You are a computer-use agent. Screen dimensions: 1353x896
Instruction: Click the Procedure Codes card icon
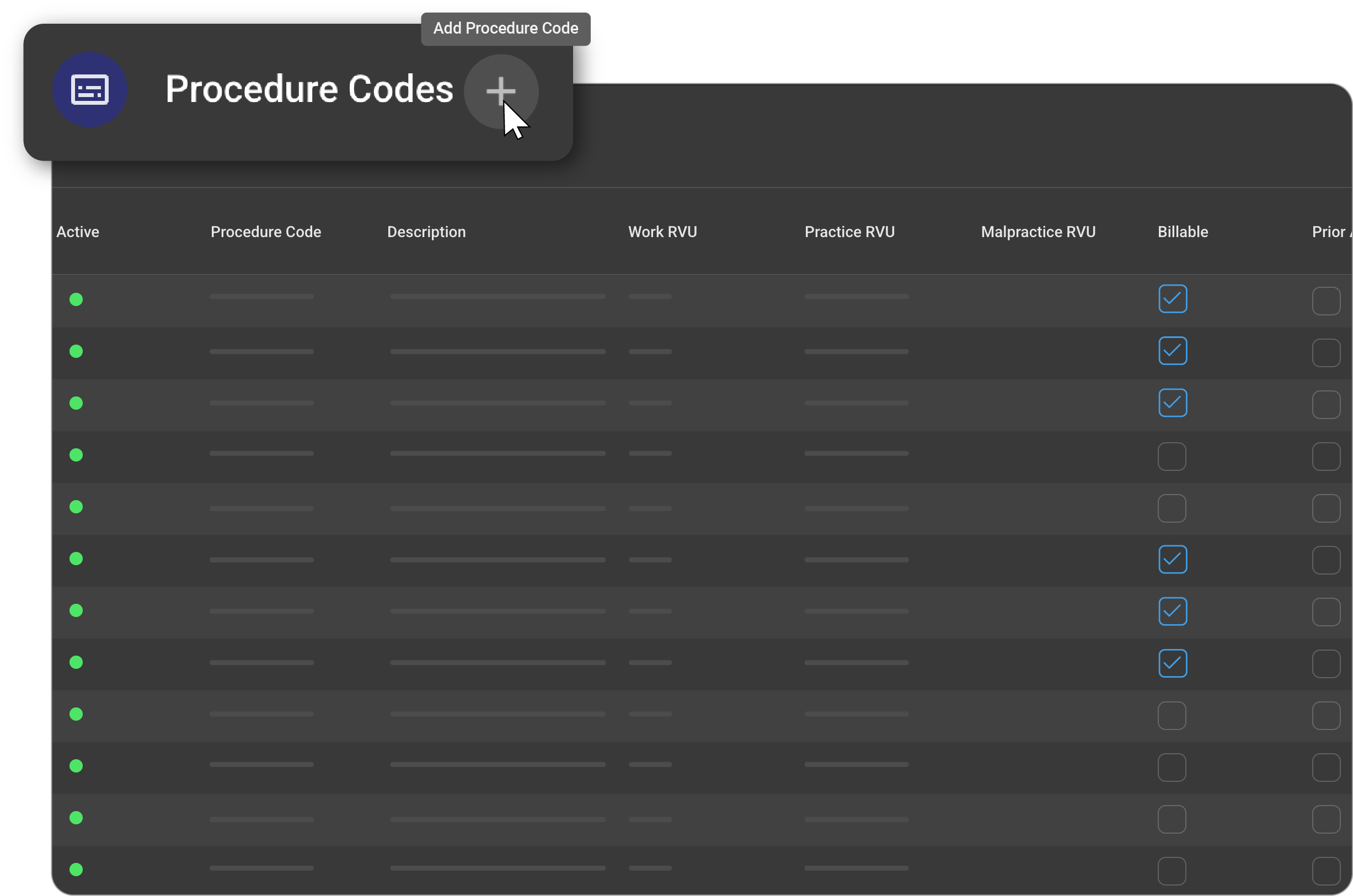90,90
